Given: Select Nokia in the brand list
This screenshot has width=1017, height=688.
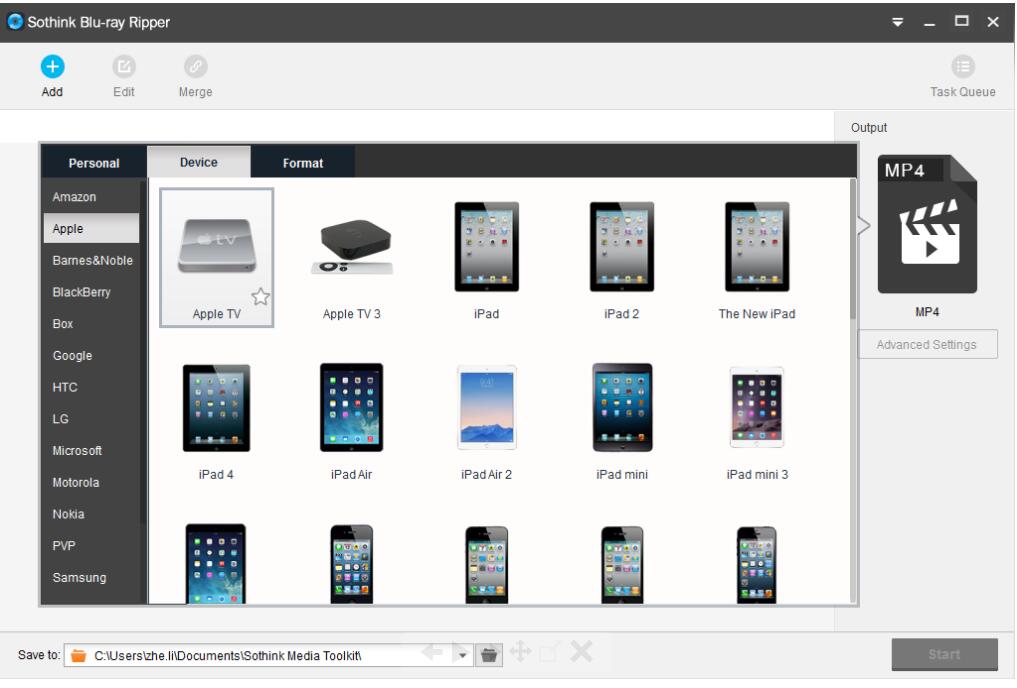Looking at the screenshot, I should coord(91,514).
